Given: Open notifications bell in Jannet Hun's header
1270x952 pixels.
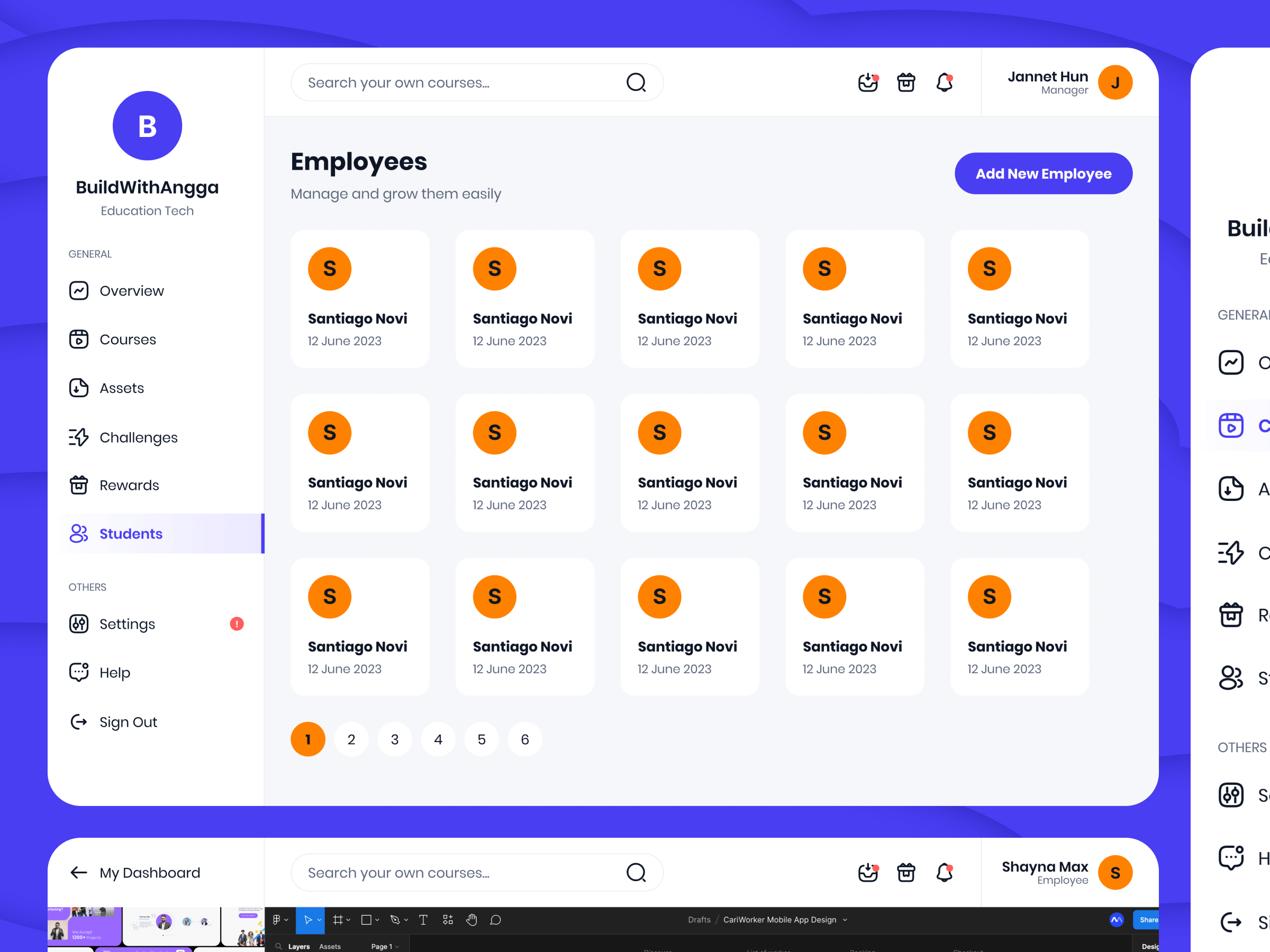Looking at the screenshot, I should click(945, 83).
